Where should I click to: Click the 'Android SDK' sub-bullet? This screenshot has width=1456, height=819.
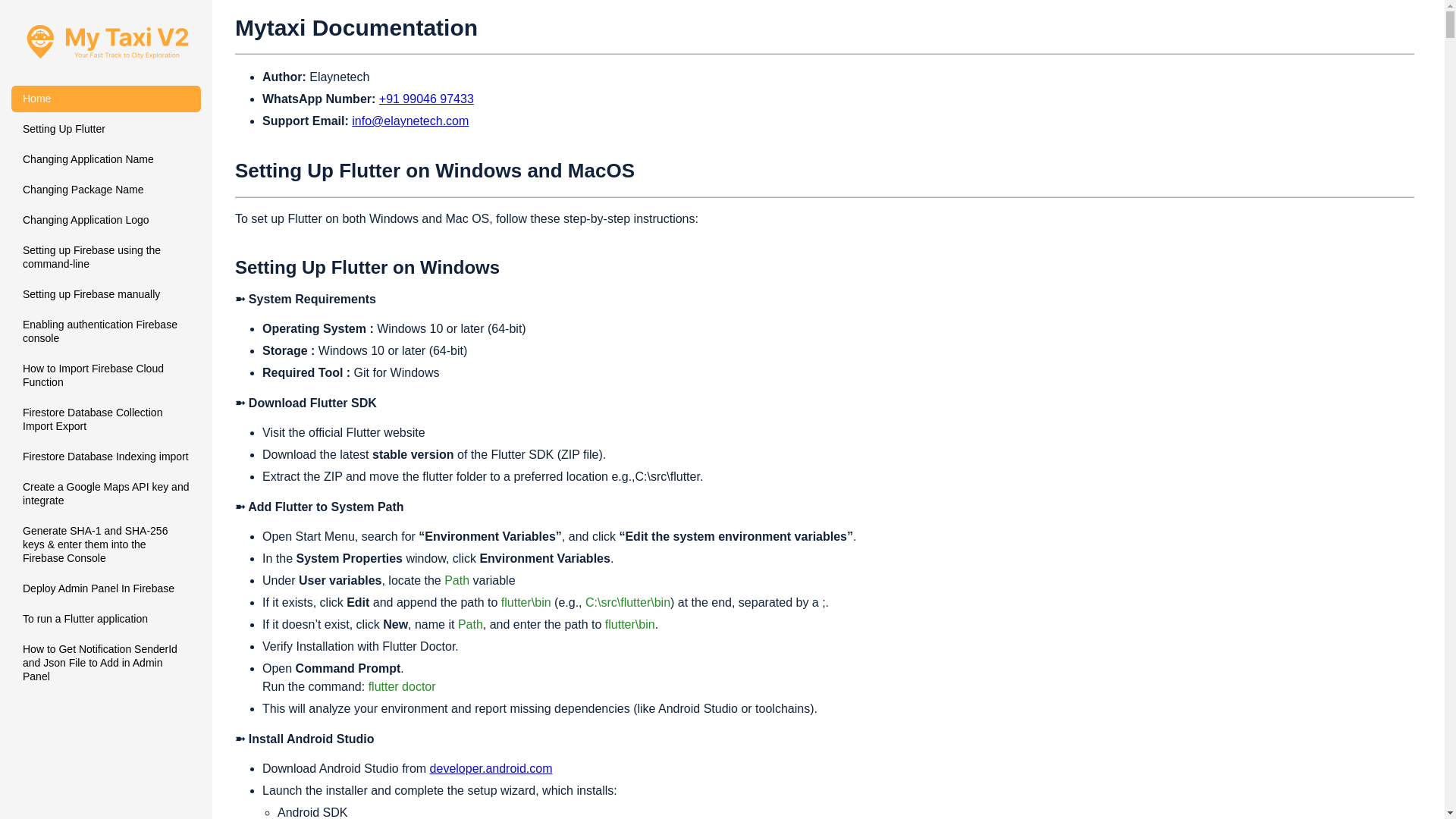tap(312, 812)
